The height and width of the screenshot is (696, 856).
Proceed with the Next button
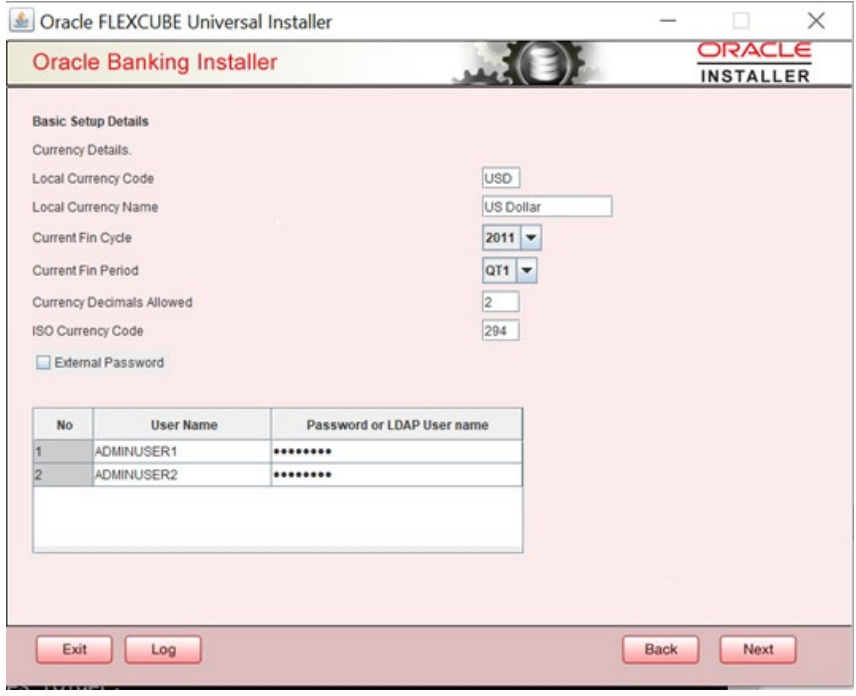[758, 649]
